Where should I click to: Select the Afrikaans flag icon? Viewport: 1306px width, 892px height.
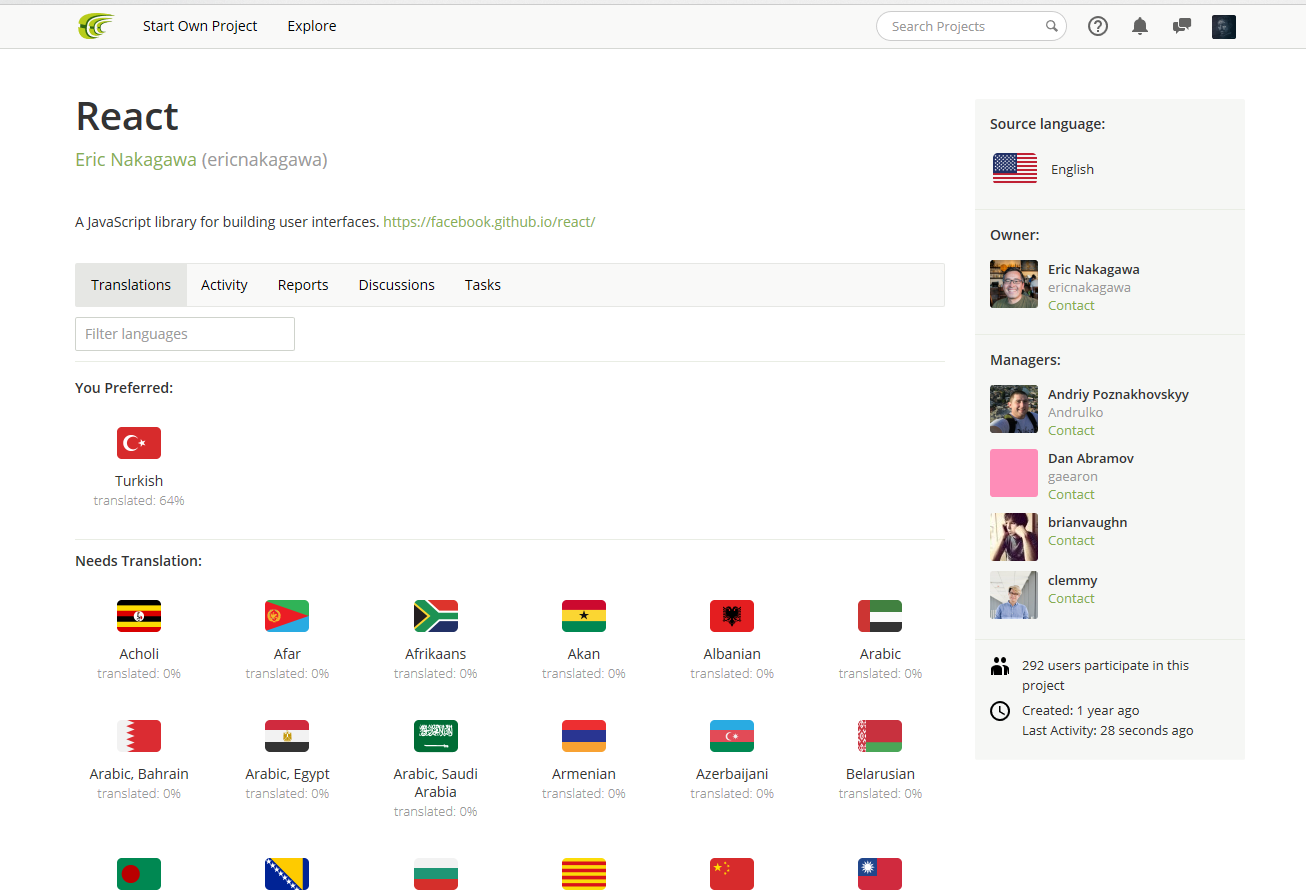point(436,616)
